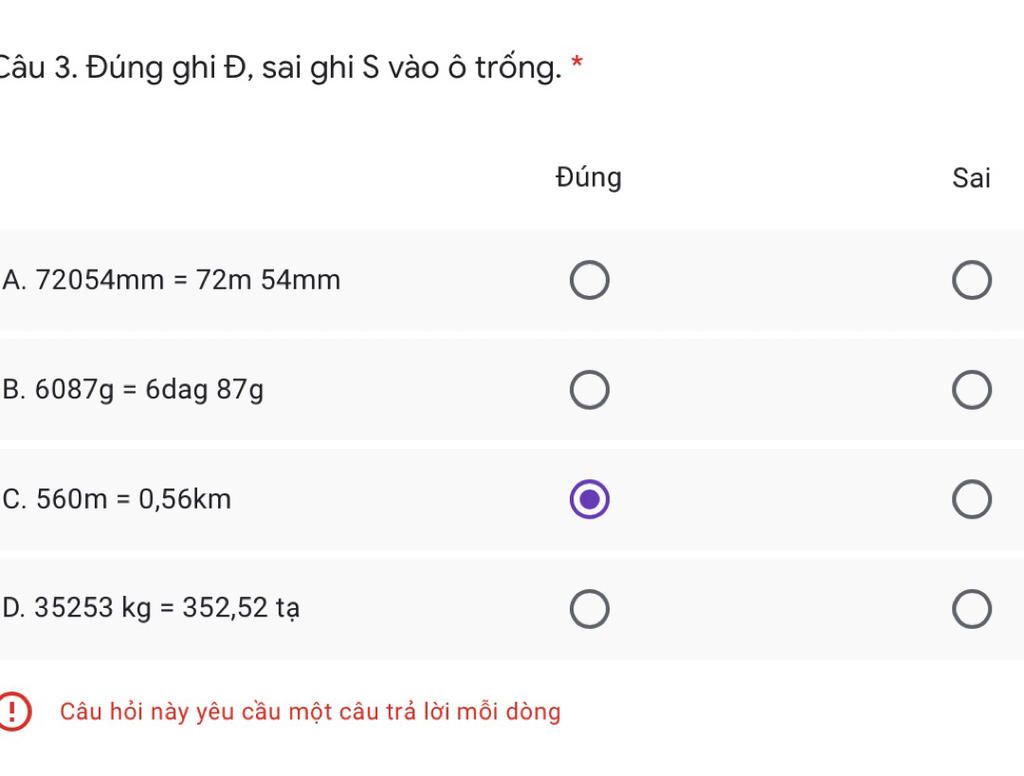Screen dimensions: 1024x776
Task: Mark row D 35253 kg as Sai
Action: tap(972, 609)
